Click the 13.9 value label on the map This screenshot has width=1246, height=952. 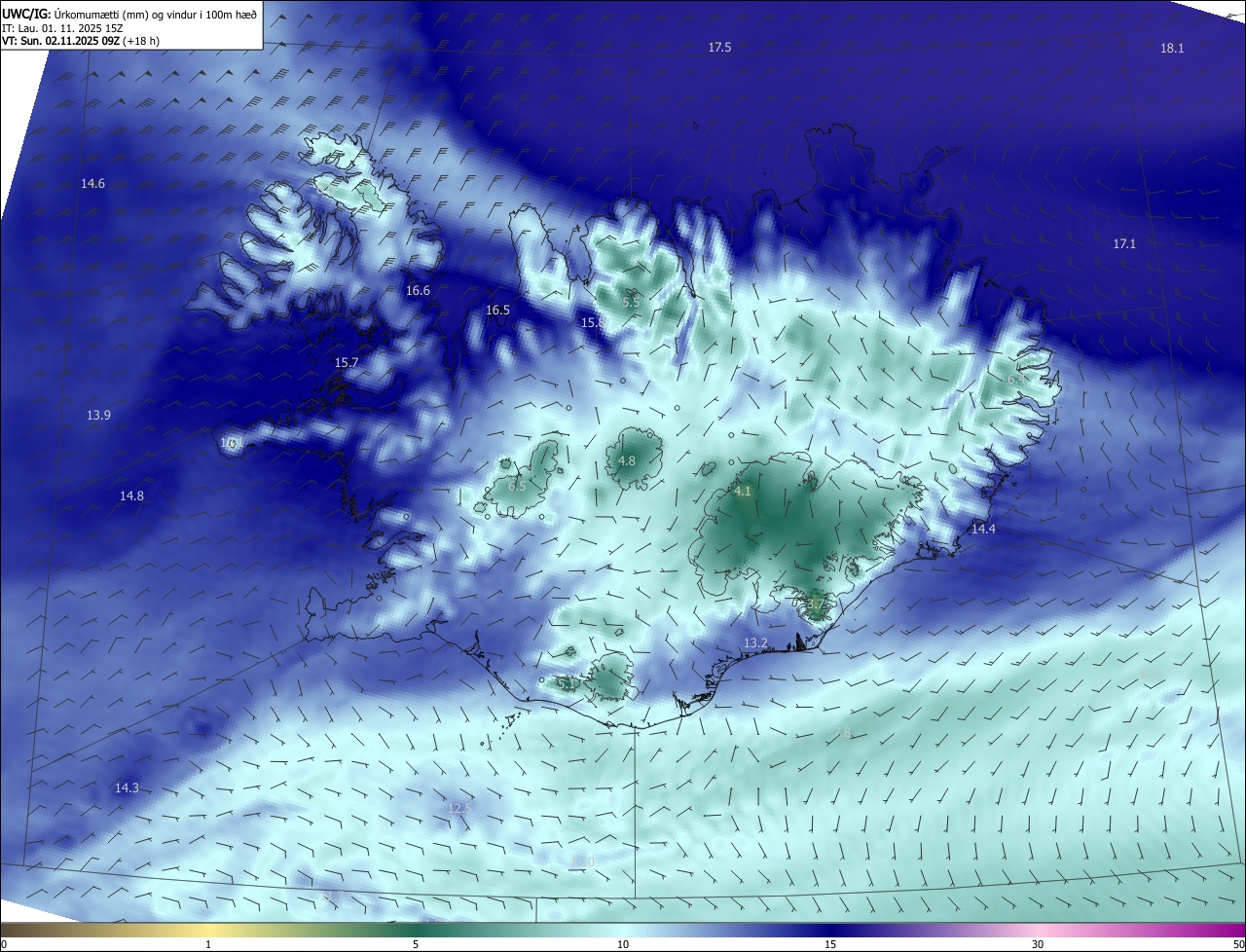98,416
